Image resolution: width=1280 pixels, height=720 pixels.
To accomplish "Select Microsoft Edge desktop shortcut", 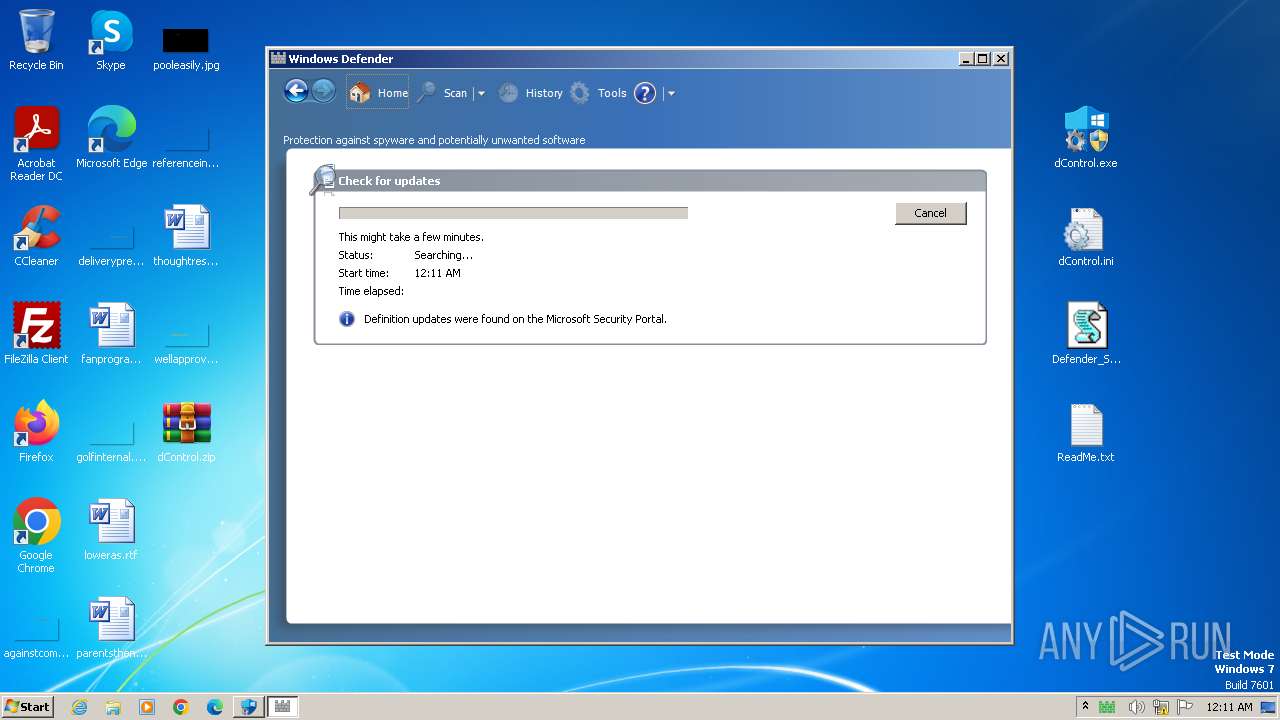I will point(111,138).
